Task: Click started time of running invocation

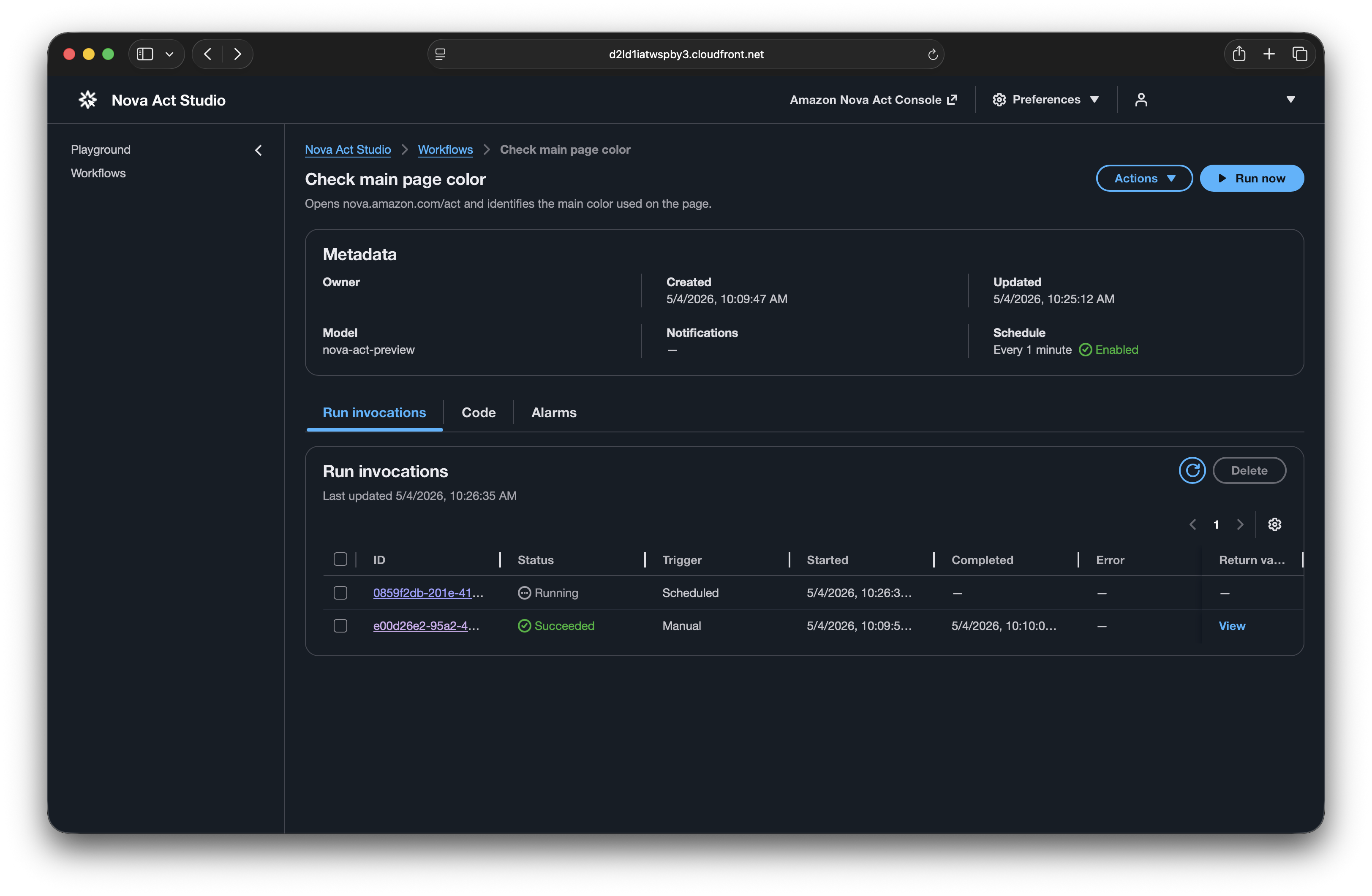Action: pos(859,593)
